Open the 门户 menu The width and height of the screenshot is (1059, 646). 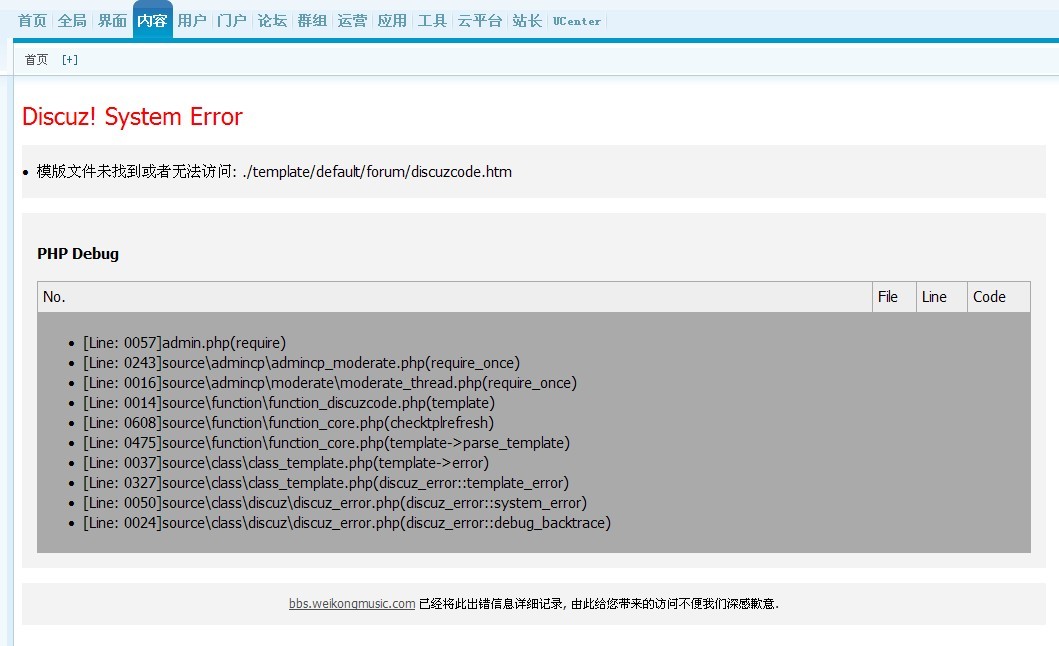point(232,21)
